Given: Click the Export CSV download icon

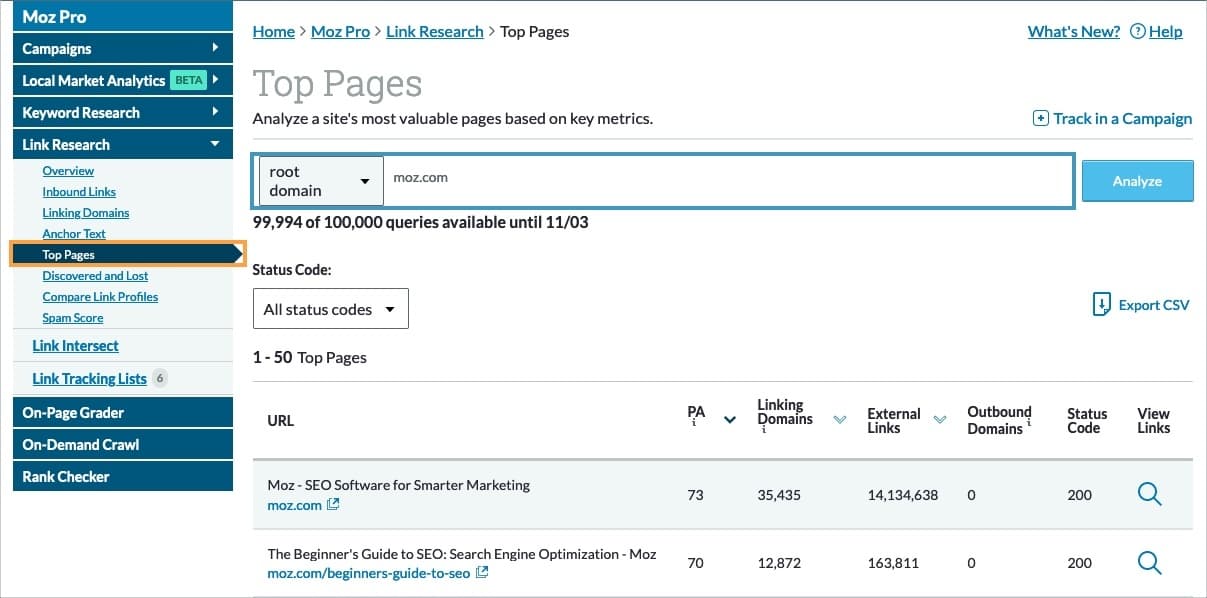Looking at the screenshot, I should 1104,304.
